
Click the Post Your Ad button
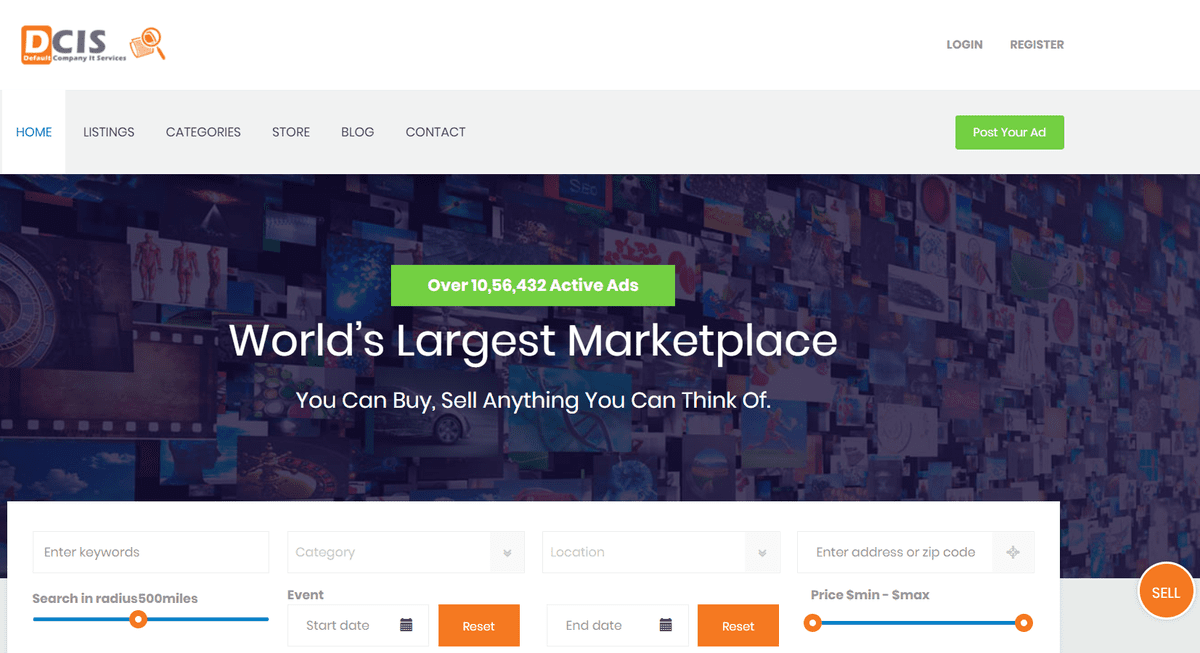point(1010,132)
